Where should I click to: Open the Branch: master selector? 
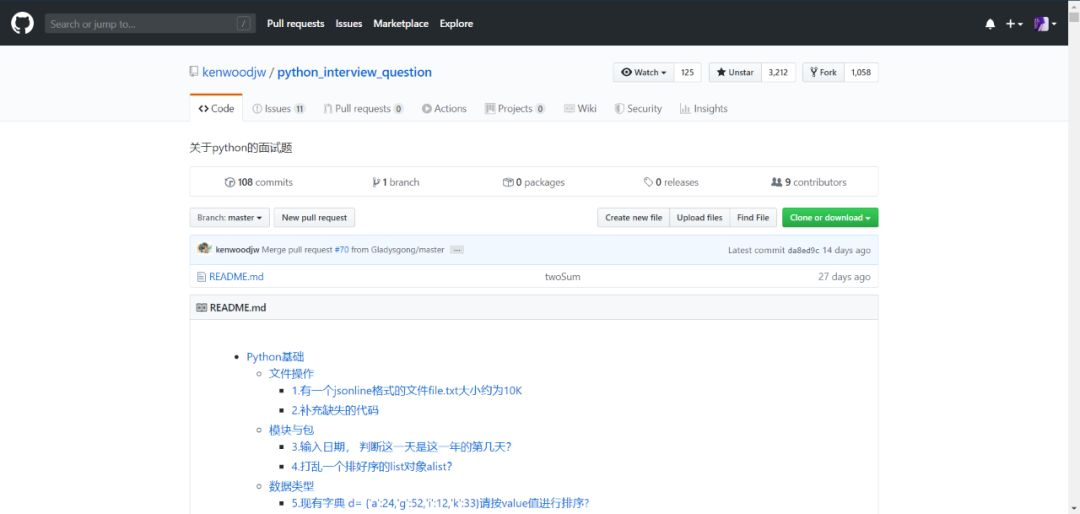pos(229,218)
